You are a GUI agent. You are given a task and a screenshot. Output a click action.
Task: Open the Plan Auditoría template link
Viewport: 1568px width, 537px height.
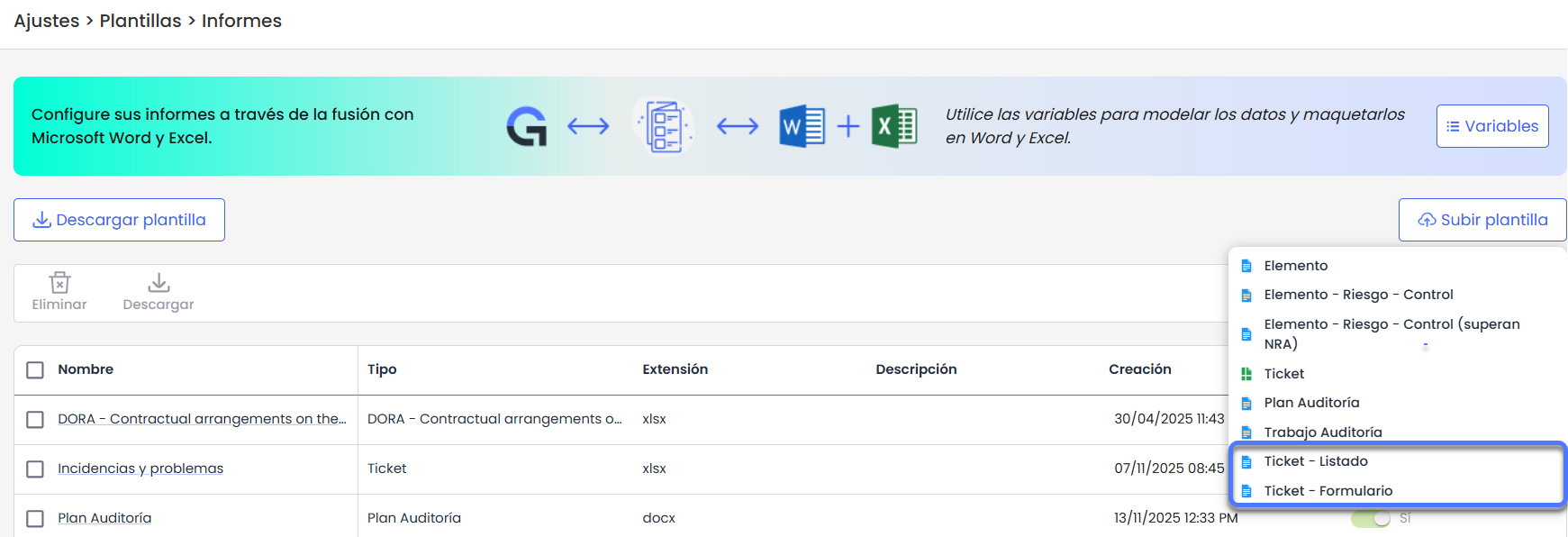pyautogui.click(x=104, y=518)
